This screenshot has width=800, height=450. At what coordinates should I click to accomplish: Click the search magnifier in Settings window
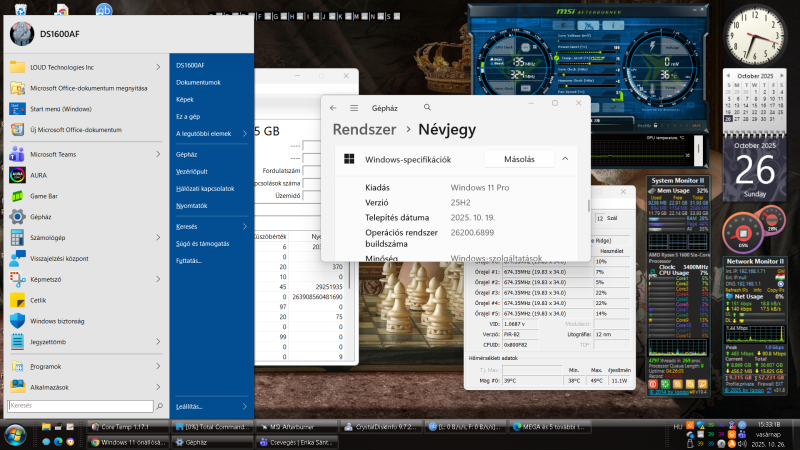point(427,108)
